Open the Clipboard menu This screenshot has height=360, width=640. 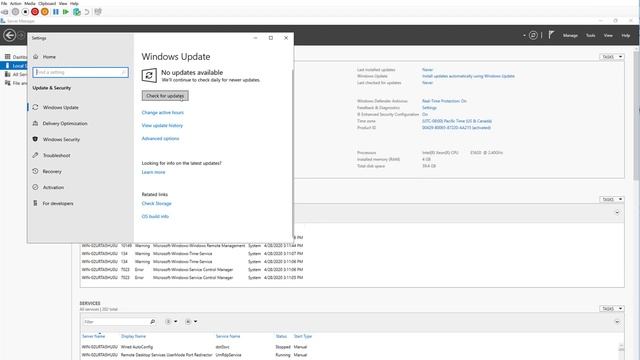click(x=47, y=3)
